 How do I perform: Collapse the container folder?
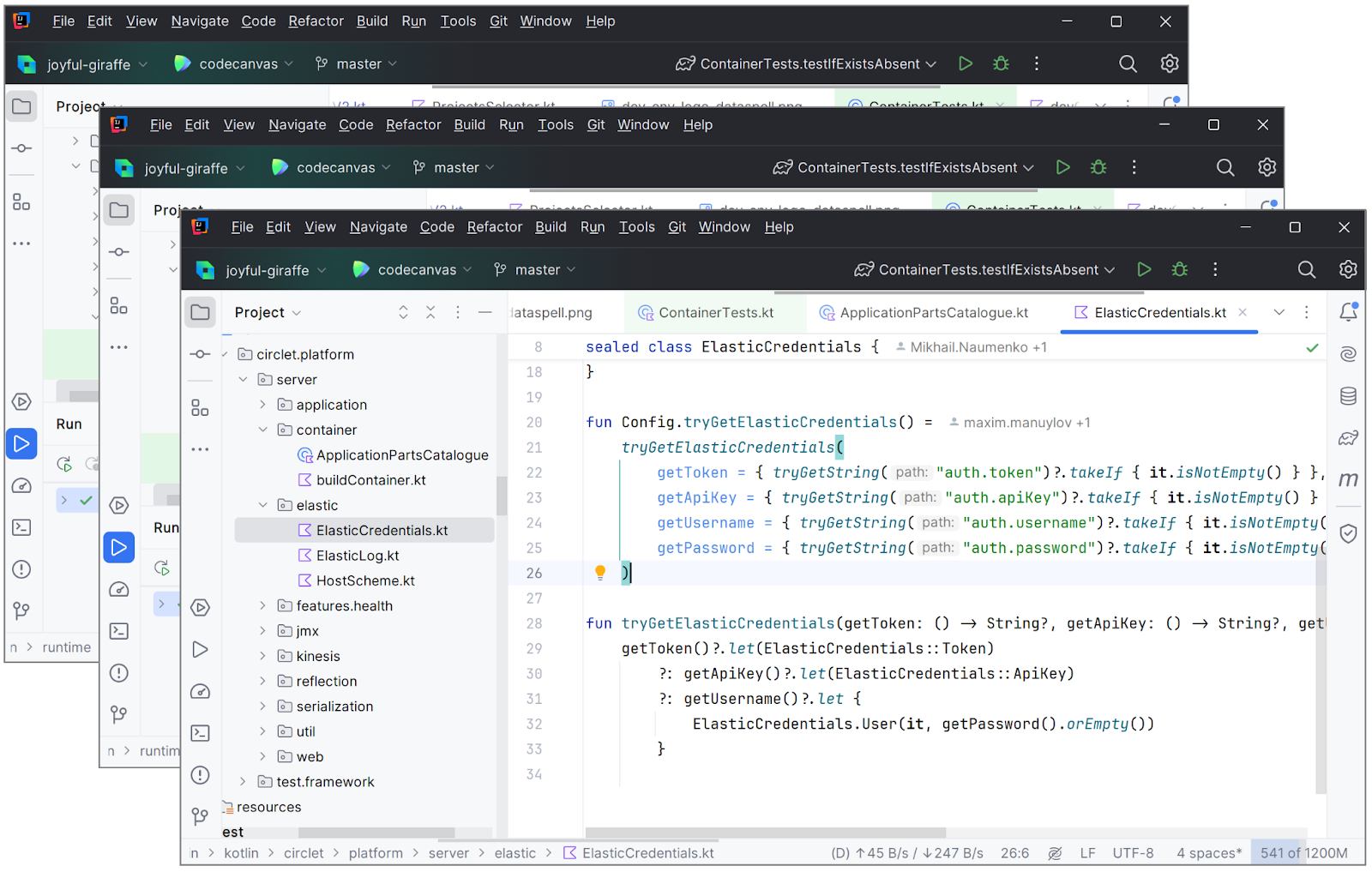263,430
